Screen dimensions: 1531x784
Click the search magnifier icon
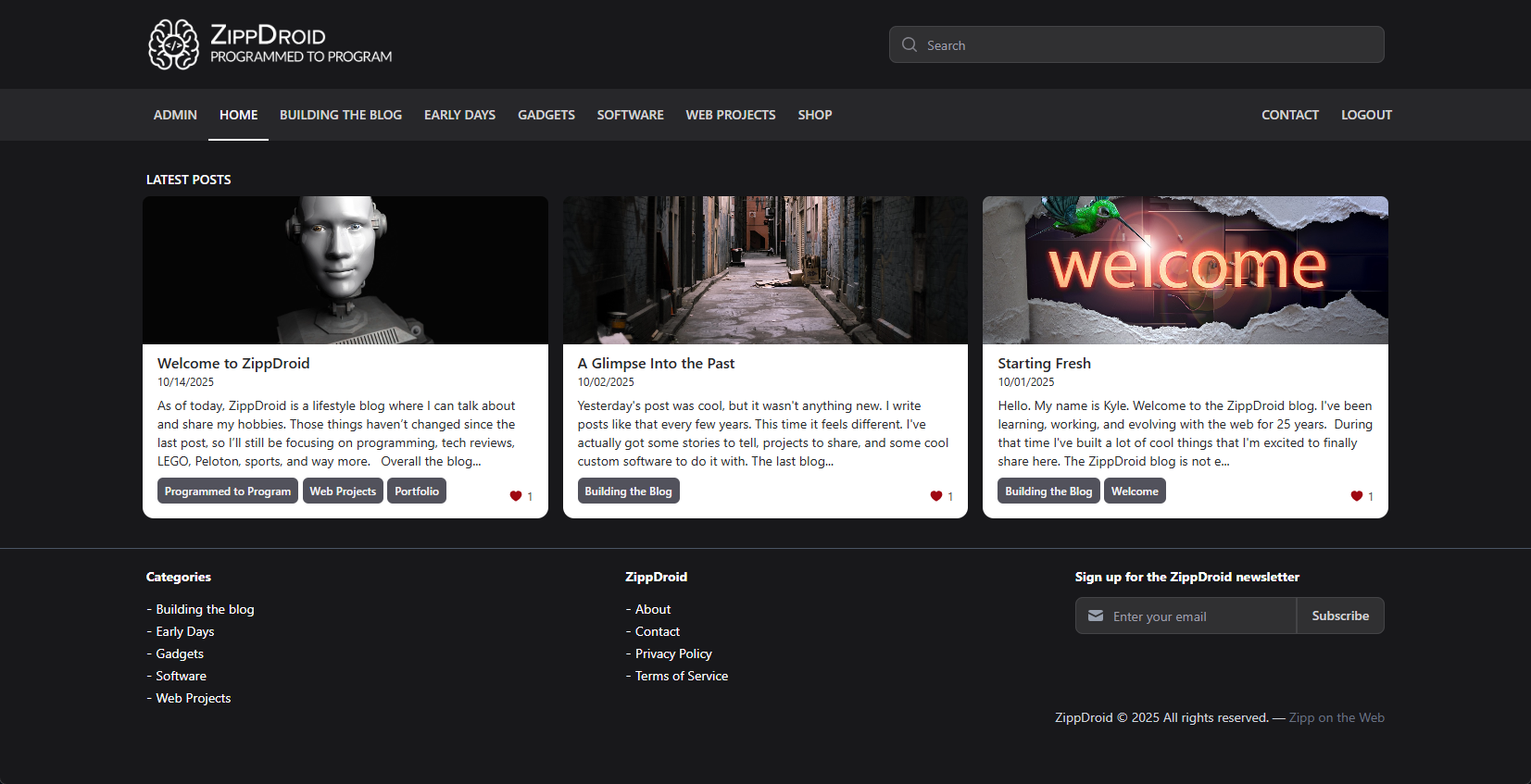910,44
